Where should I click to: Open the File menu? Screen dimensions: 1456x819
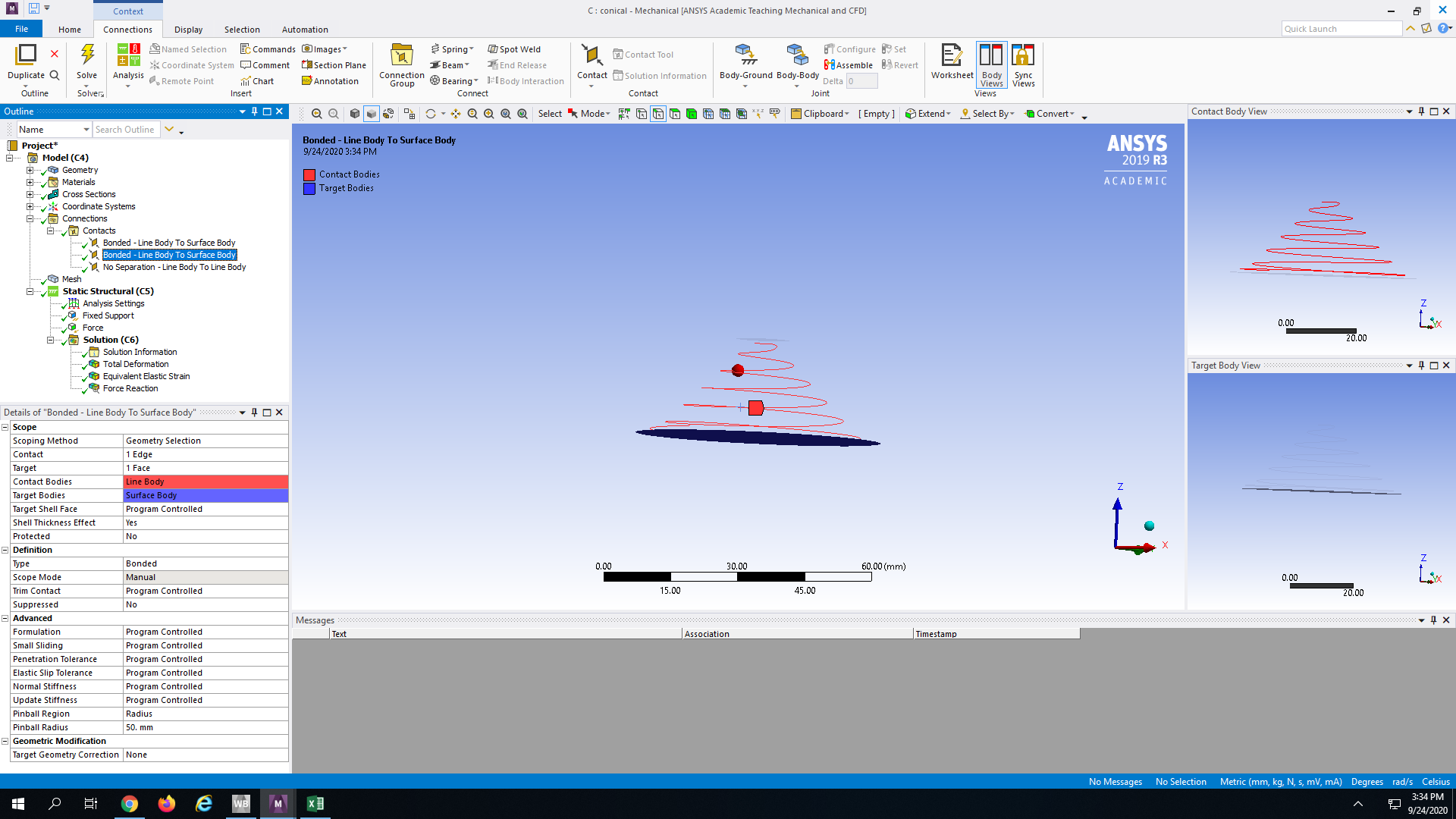click(21, 29)
